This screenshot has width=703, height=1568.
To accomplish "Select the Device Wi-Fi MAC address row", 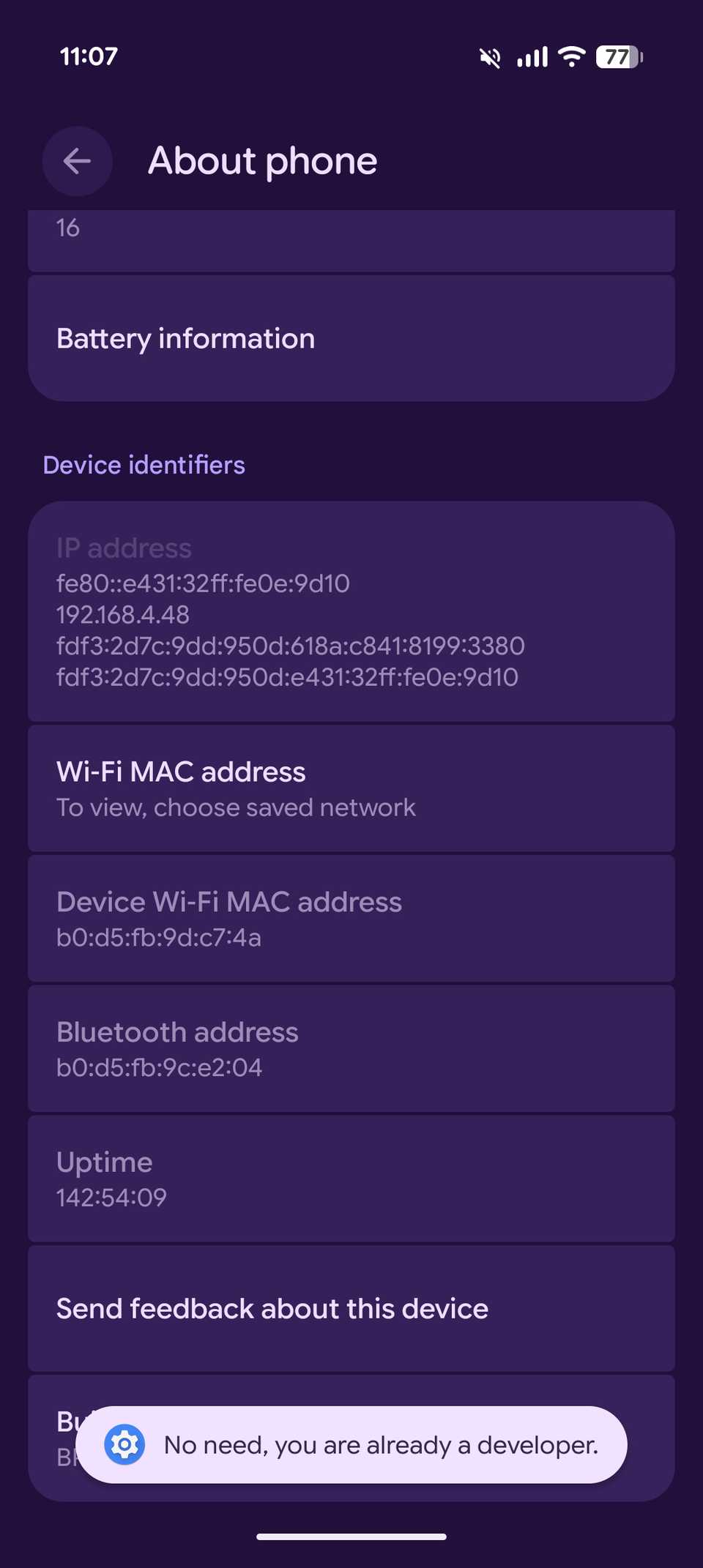I will point(351,917).
